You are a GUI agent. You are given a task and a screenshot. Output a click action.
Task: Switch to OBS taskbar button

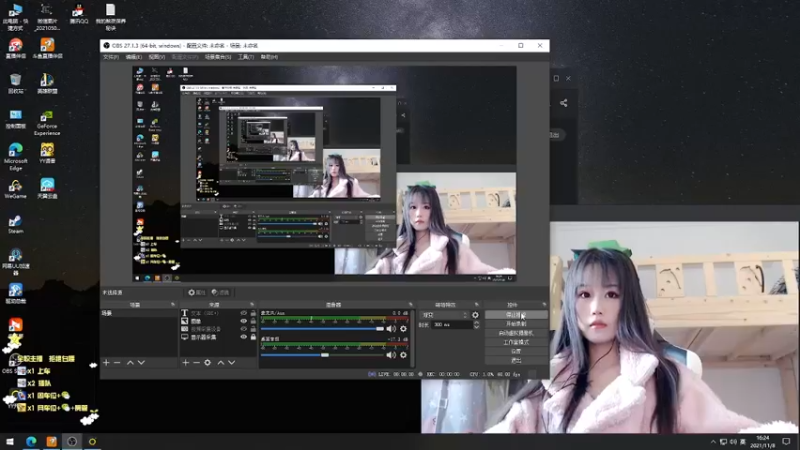pyautogui.click(x=72, y=442)
